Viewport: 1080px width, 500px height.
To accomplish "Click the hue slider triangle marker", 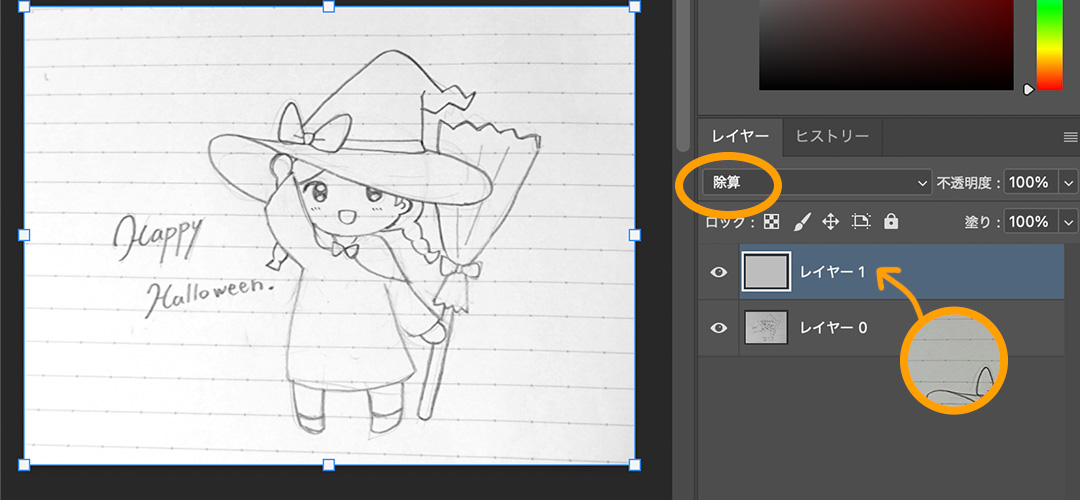I will [1029, 90].
